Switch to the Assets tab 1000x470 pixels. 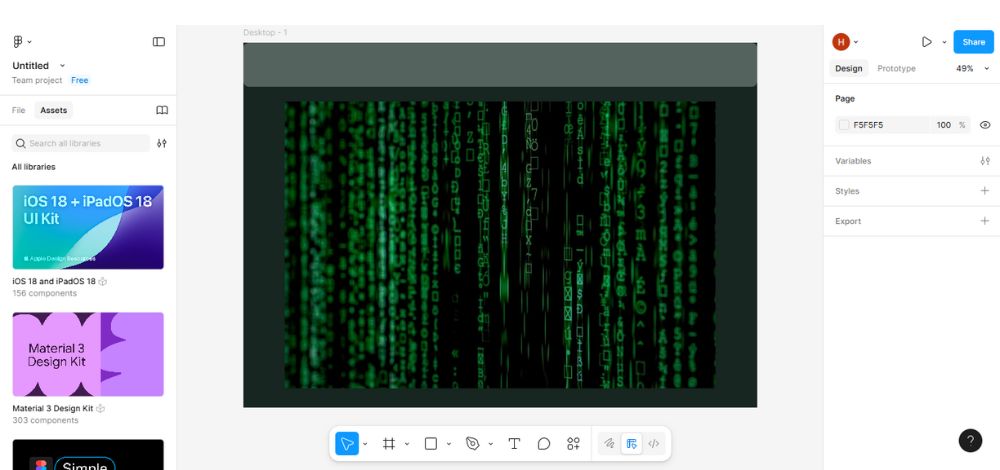click(54, 110)
